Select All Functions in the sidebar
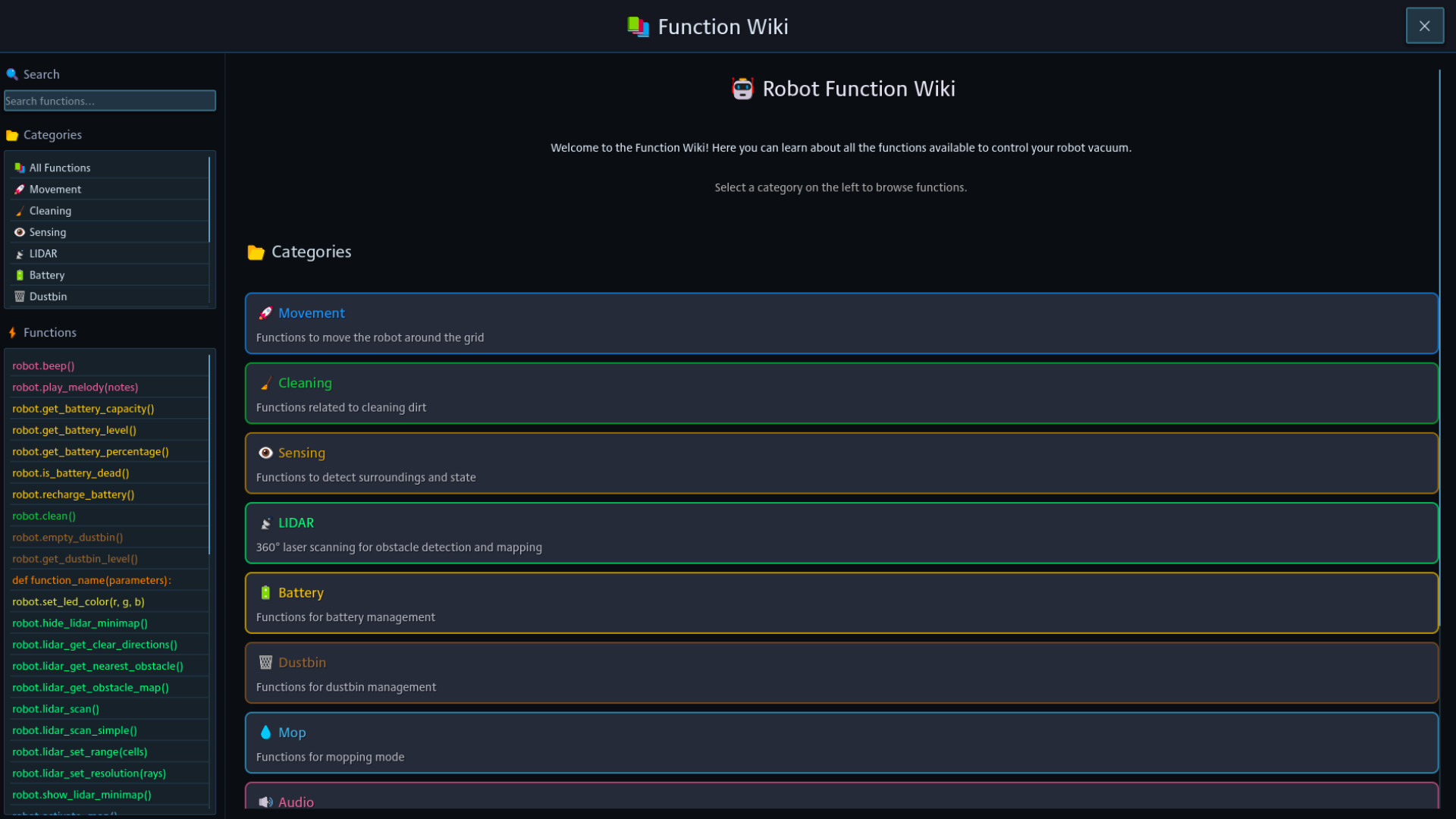The image size is (1456, 819). click(60, 167)
